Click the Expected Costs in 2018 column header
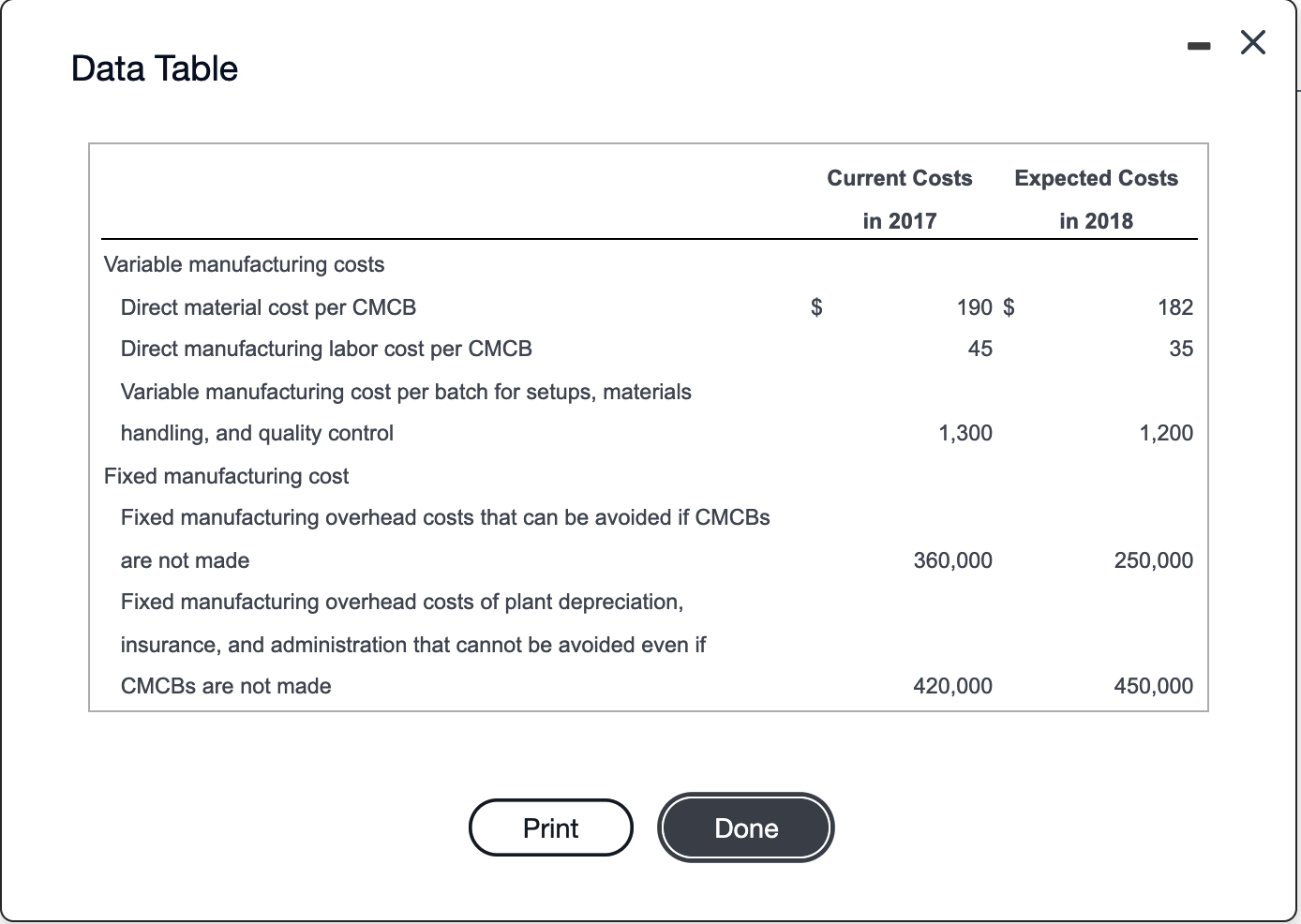This screenshot has width=1301, height=924. [1095, 198]
